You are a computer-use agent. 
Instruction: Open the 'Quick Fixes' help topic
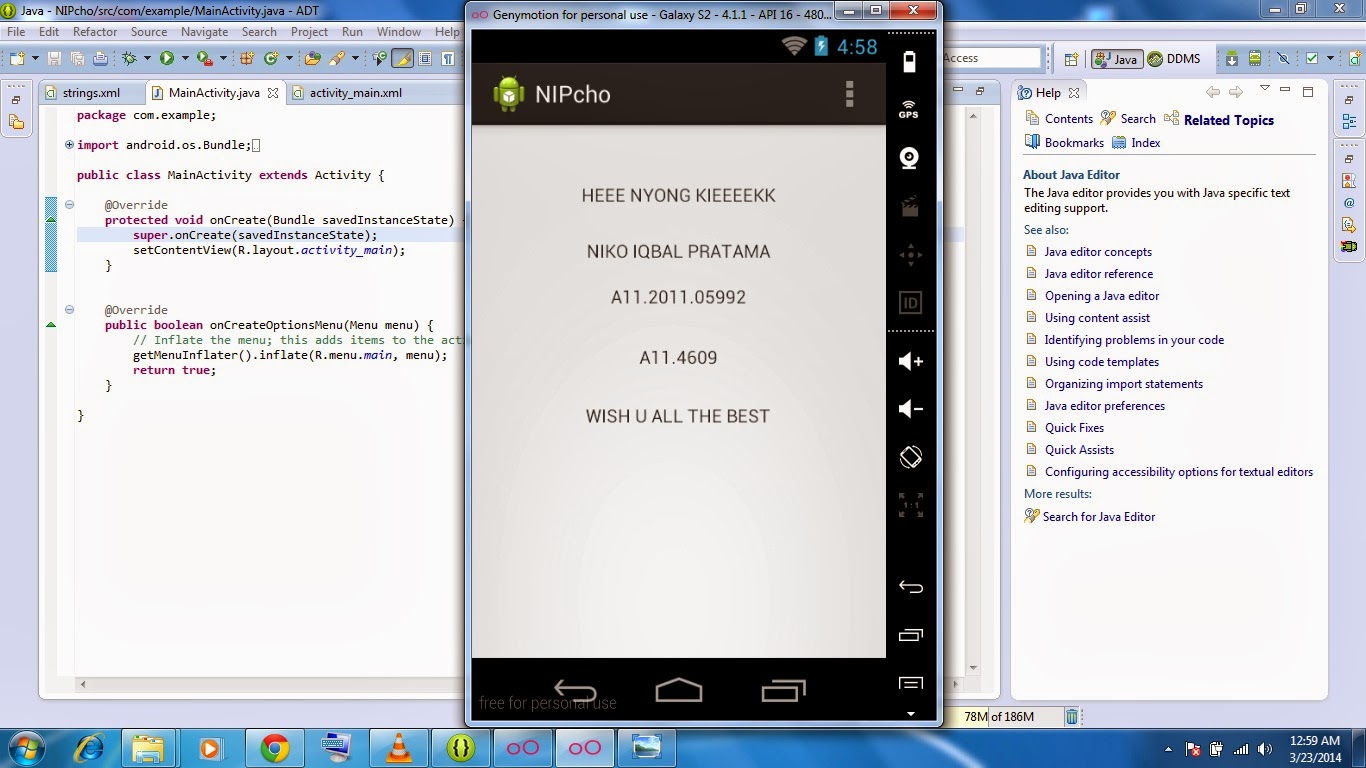tap(1074, 428)
